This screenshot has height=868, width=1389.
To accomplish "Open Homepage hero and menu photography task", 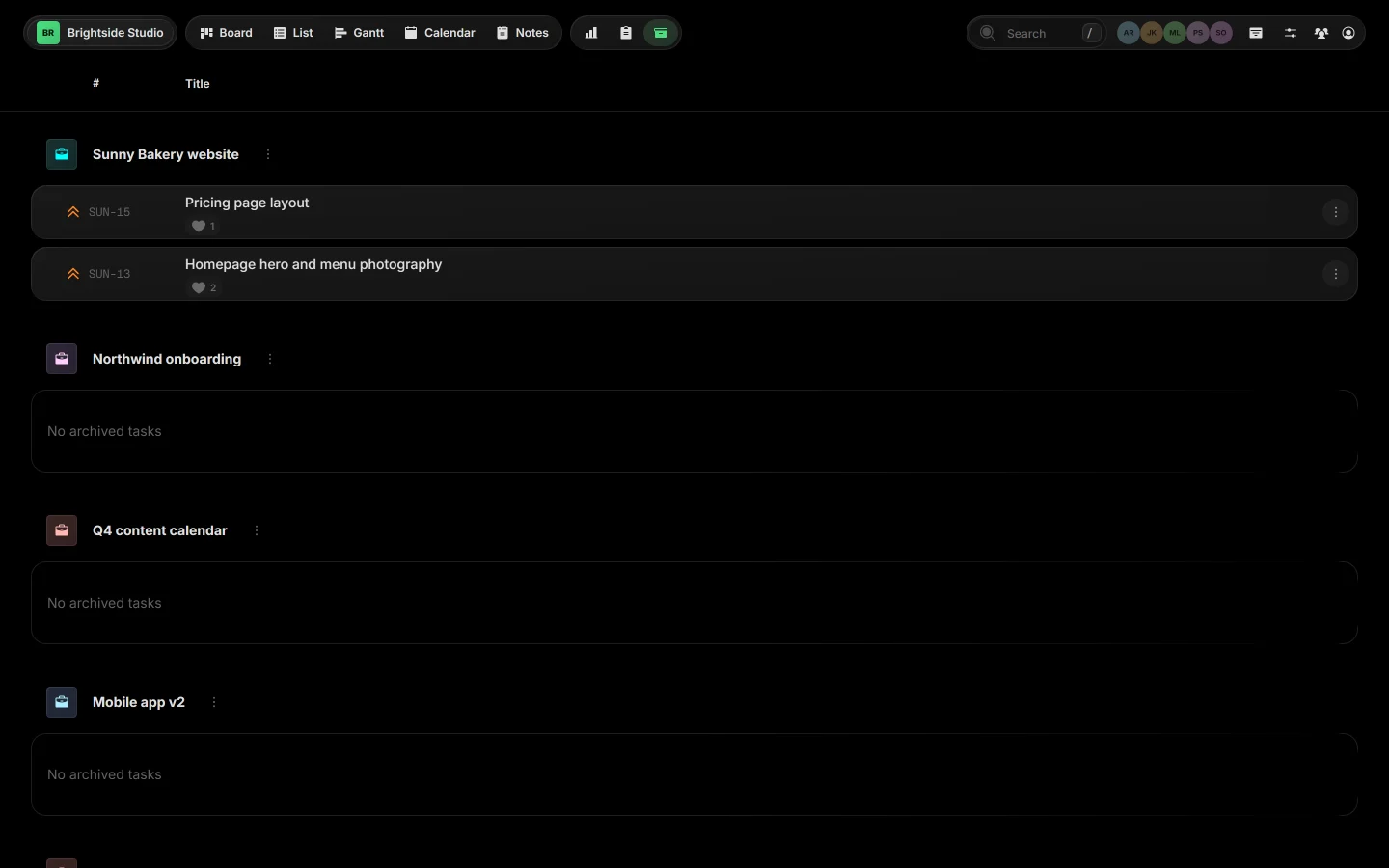I will pyautogui.click(x=313, y=264).
